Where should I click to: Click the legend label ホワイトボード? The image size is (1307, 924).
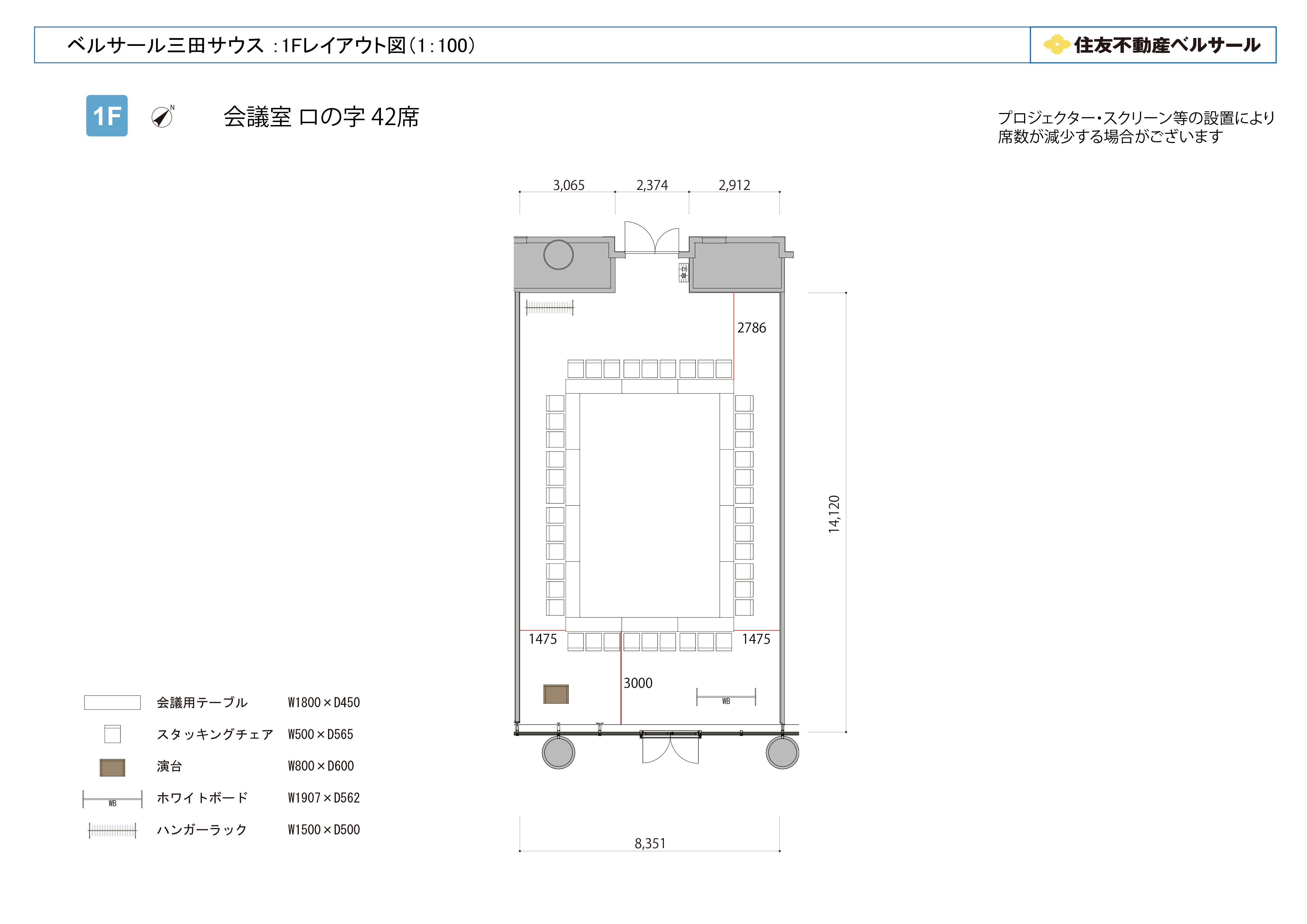click(202, 798)
